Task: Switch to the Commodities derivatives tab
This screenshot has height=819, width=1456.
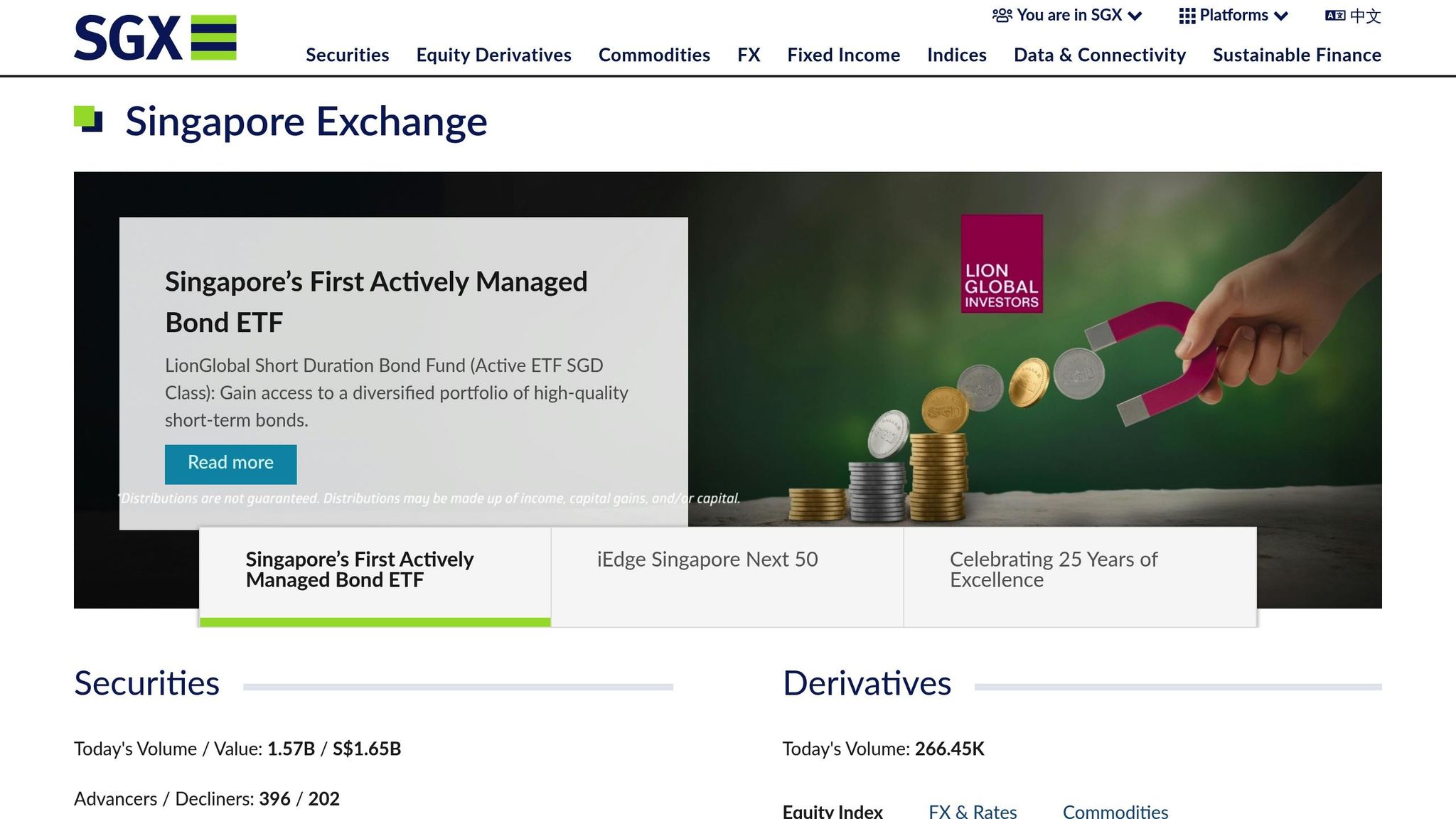Action: click(x=1115, y=811)
